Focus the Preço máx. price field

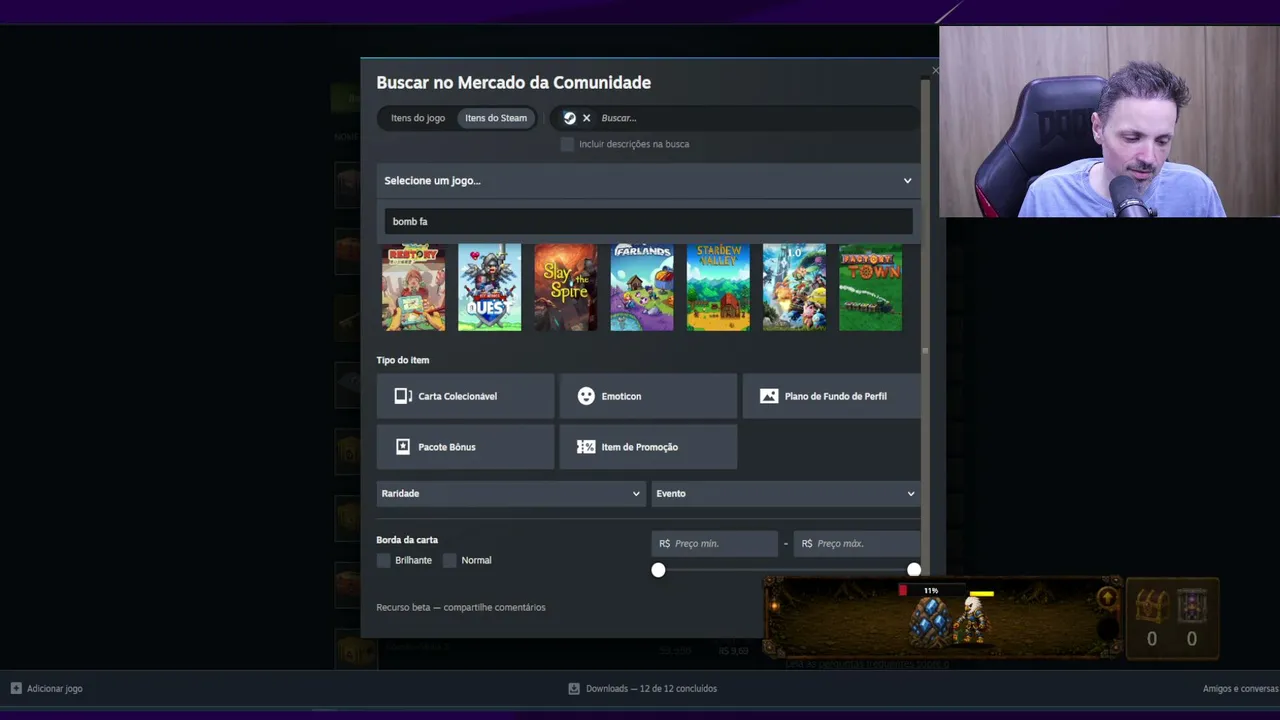pos(857,544)
